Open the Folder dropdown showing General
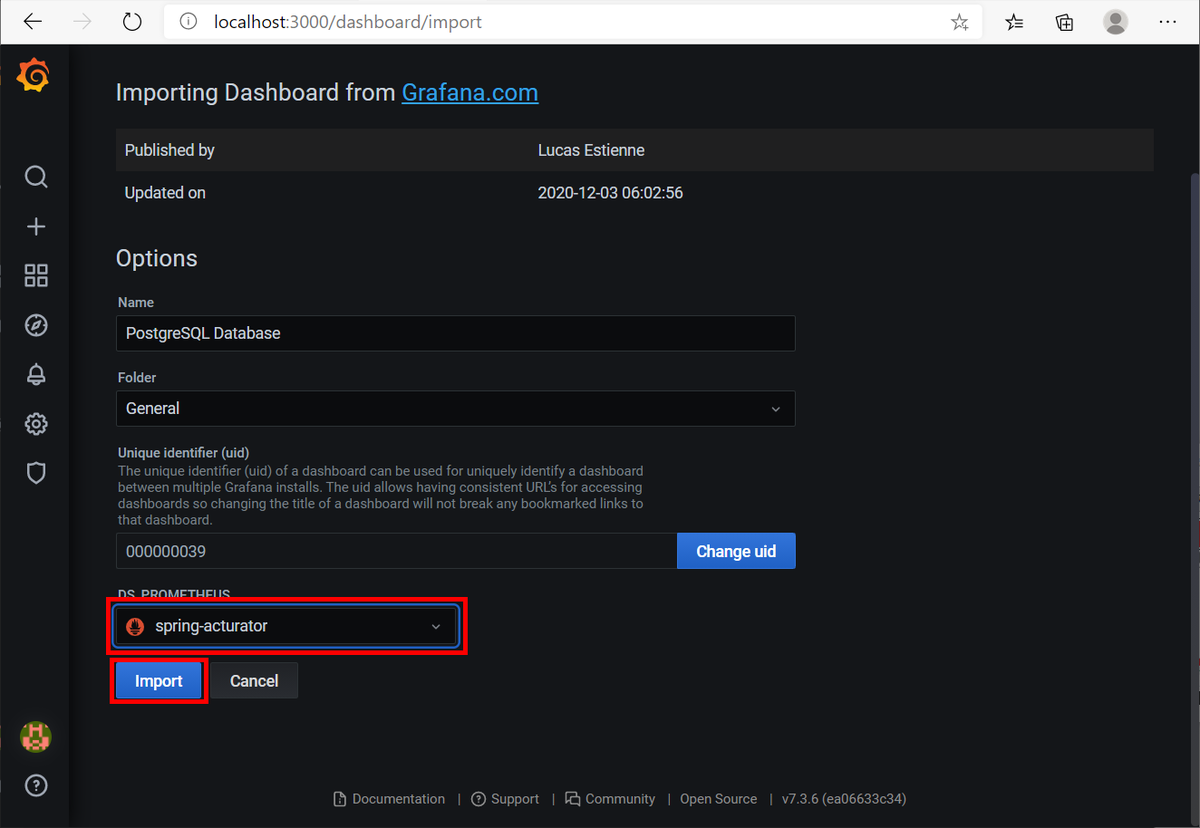The height and width of the screenshot is (828, 1200). [x=456, y=408]
